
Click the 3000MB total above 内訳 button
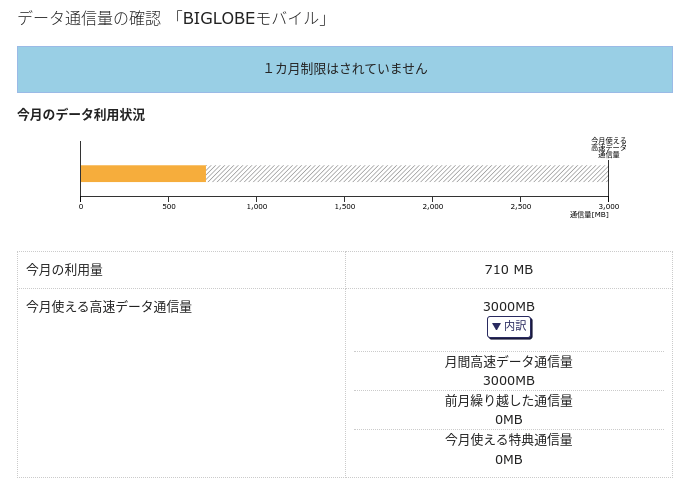point(508,307)
